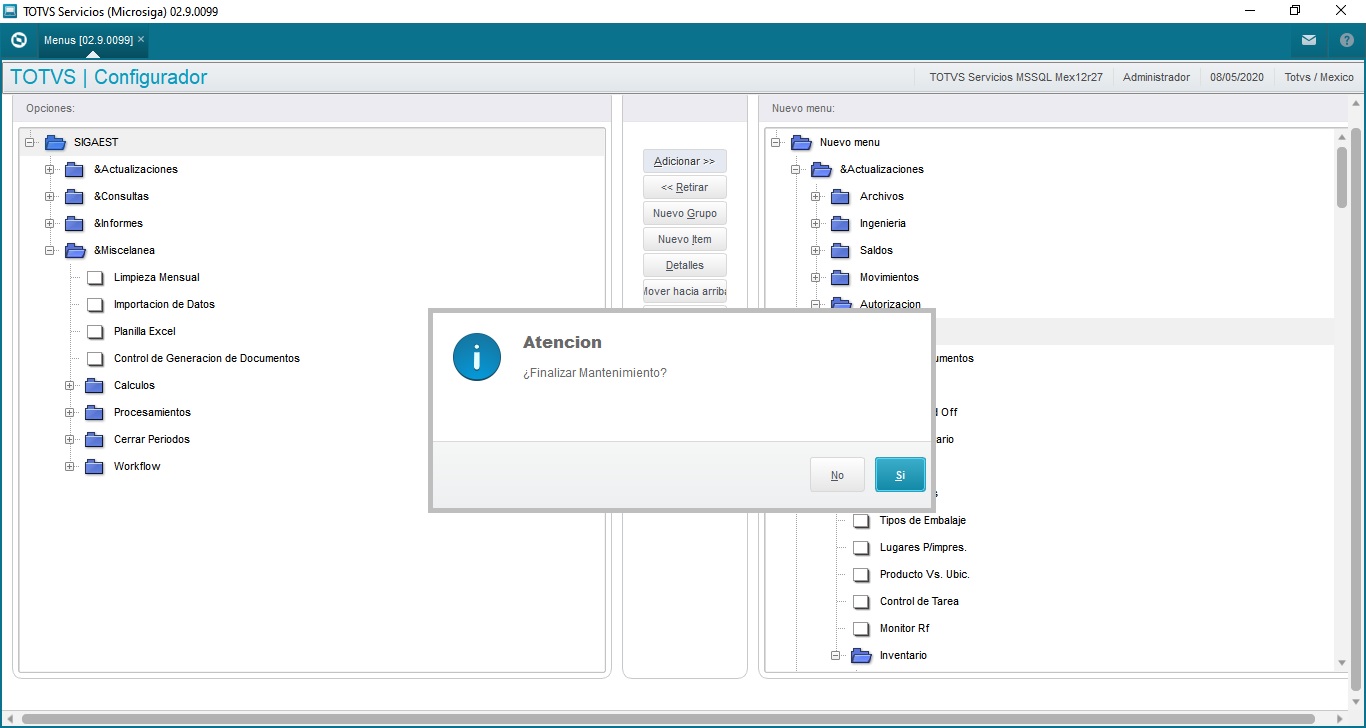Click the Autorizacion folder icon
Viewport: 1366px width, 728px height.
coord(841,303)
